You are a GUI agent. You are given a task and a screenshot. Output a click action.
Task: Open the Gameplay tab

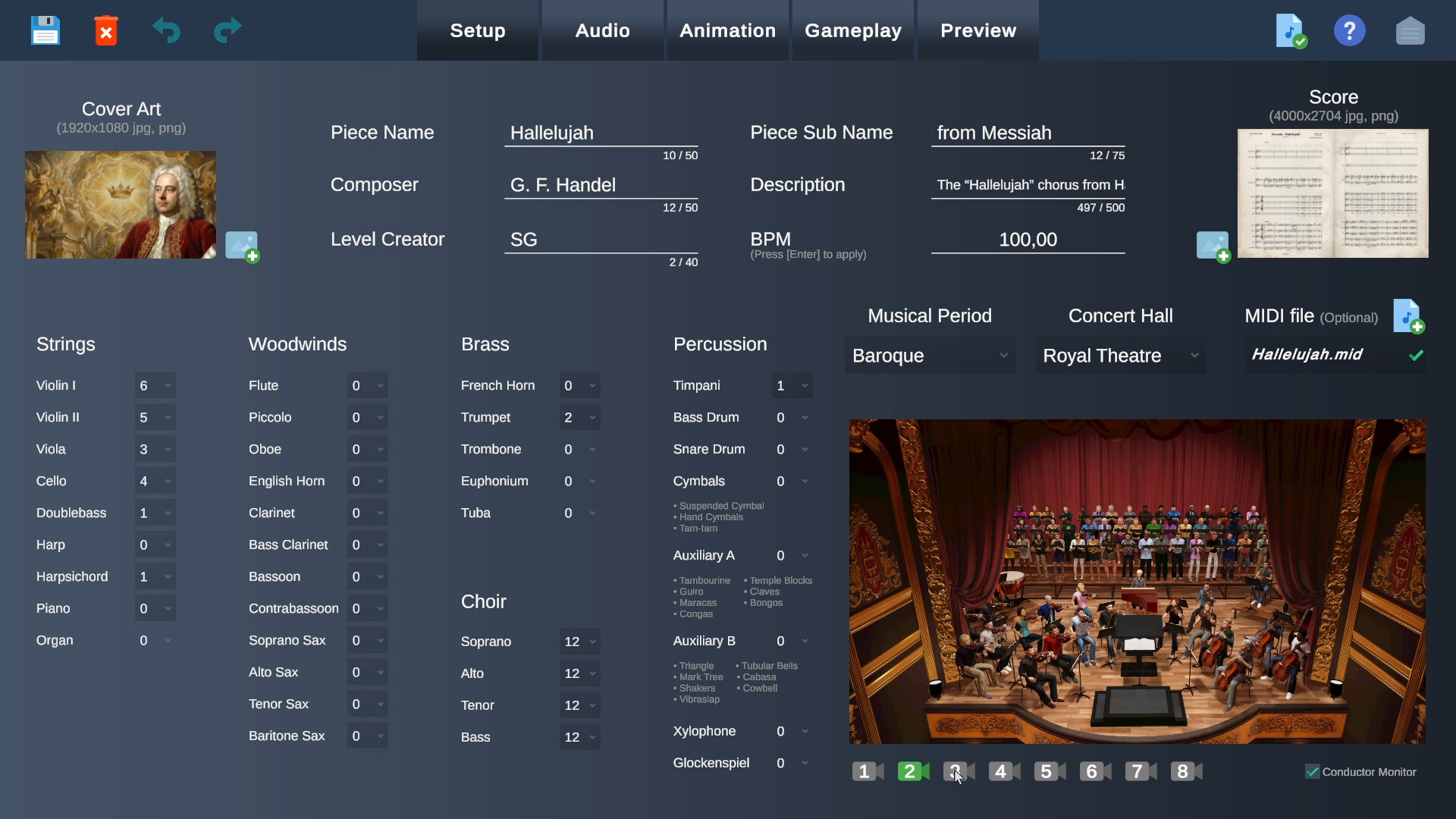852,30
